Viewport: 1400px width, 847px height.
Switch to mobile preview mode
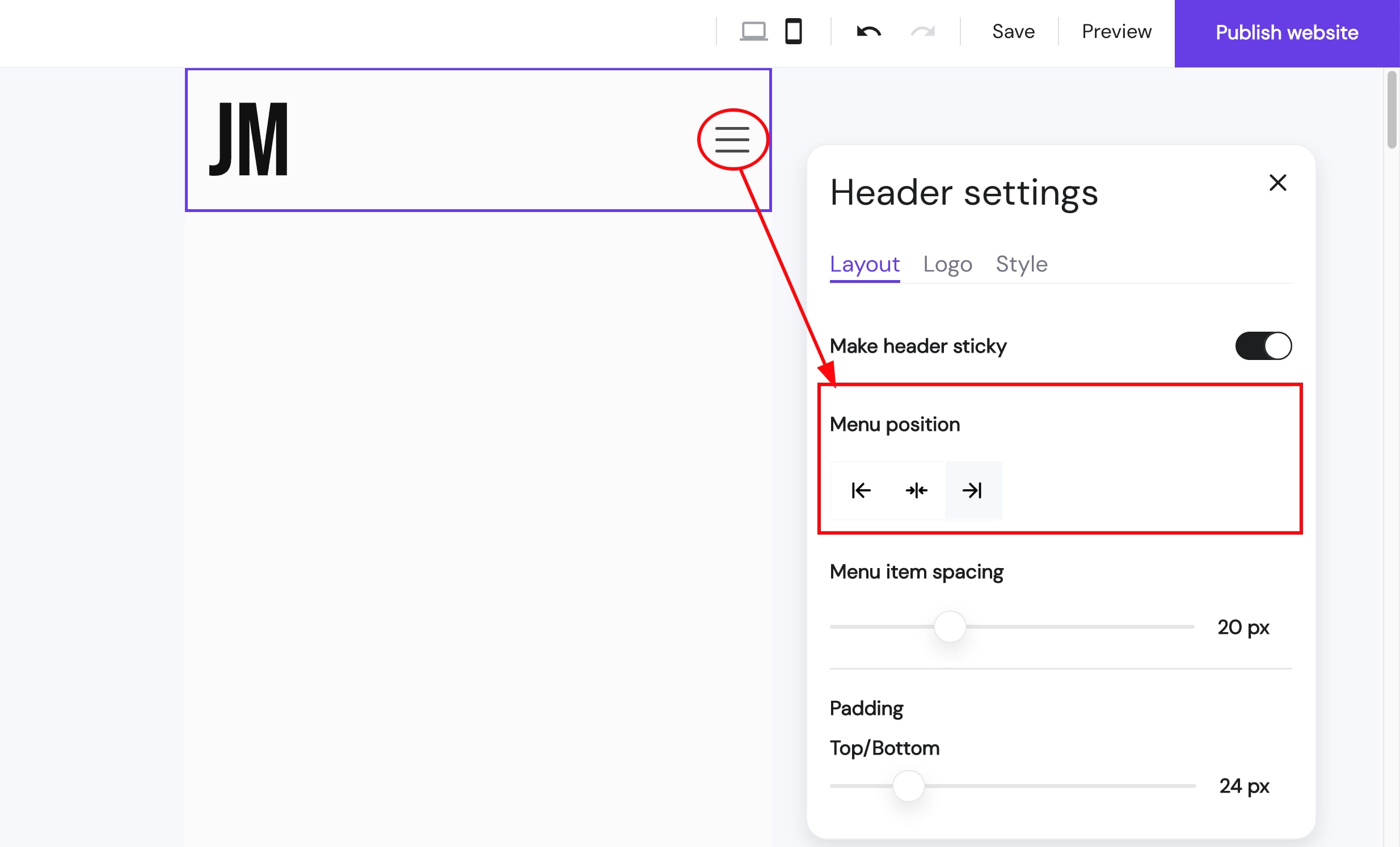pyautogui.click(x=794, y=31)
